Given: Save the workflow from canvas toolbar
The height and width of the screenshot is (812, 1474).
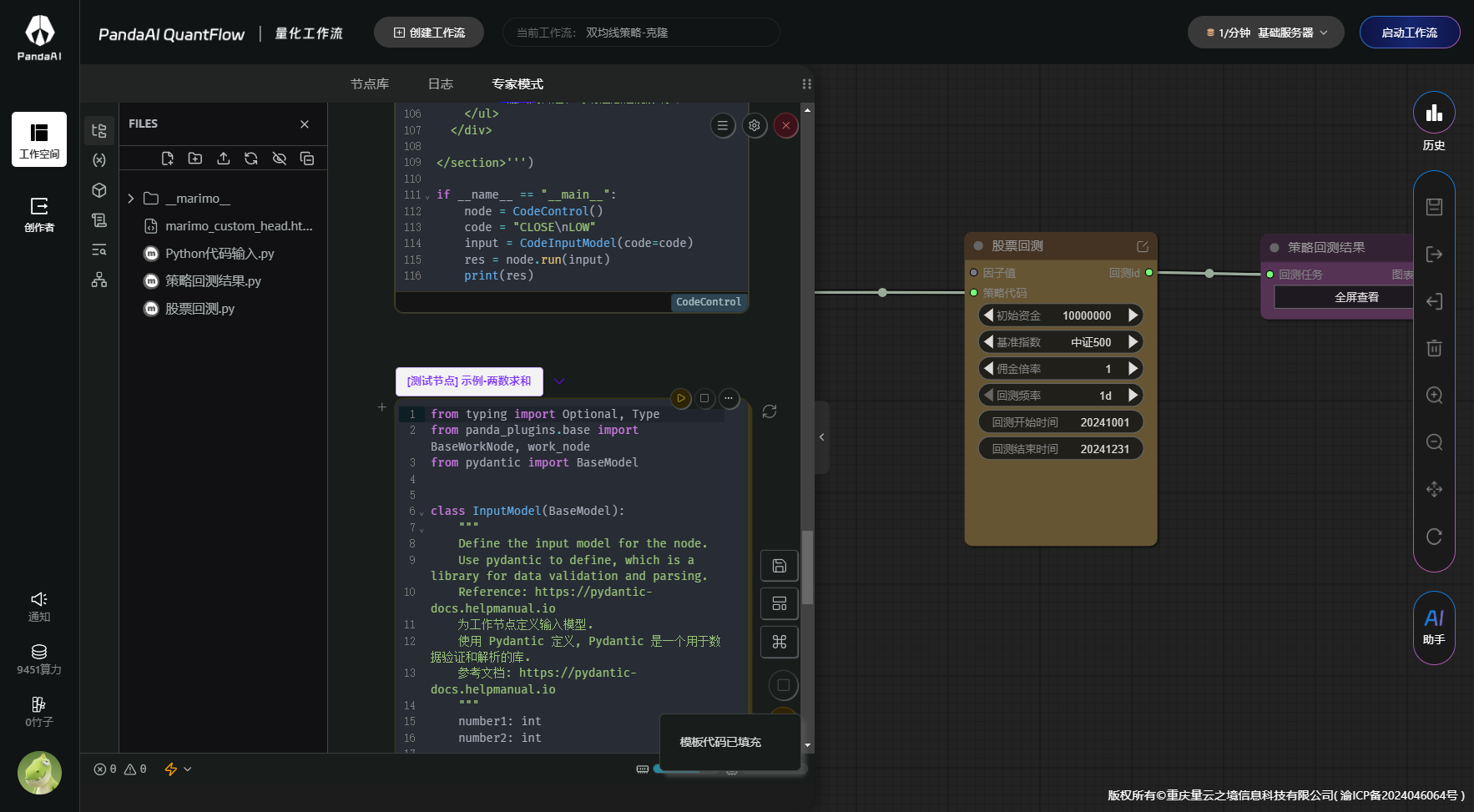Looking at the screenshot, I should [x=1434, y=207].
